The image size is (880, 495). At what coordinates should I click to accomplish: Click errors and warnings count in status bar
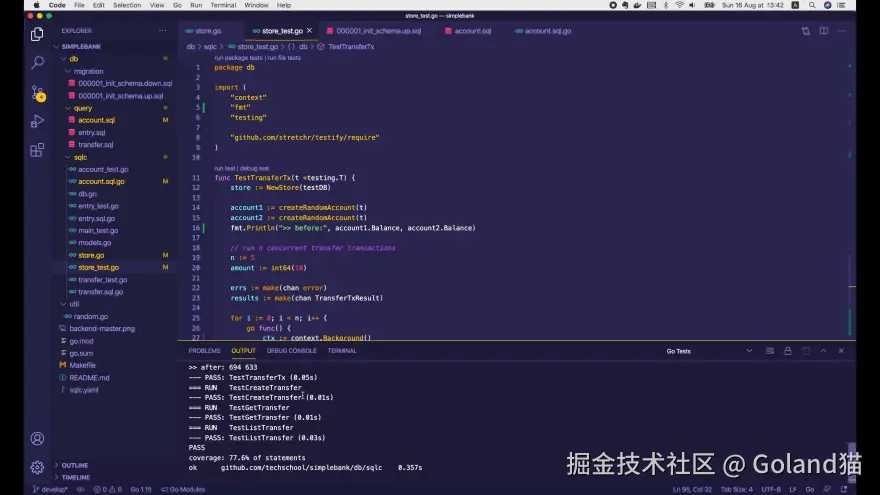[x=107, y=489]
